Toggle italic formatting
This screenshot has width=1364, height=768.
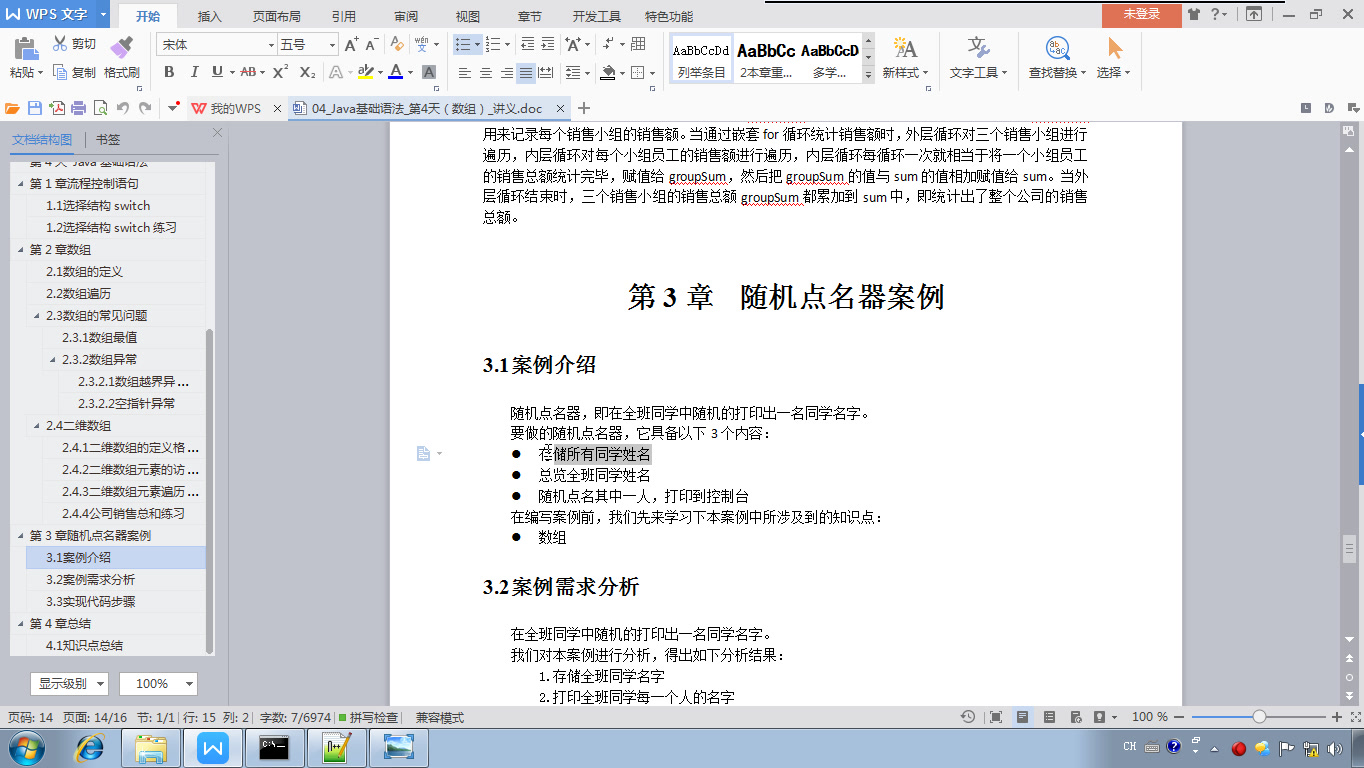(x=193, y=72)
